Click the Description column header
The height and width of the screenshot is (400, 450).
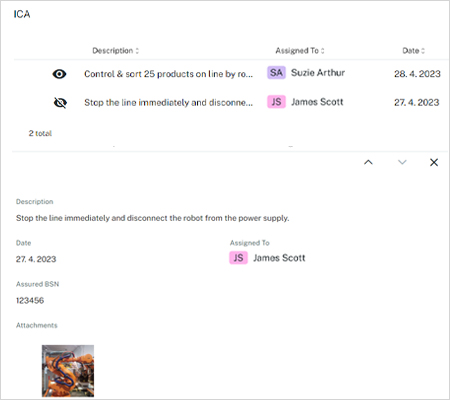113,51
